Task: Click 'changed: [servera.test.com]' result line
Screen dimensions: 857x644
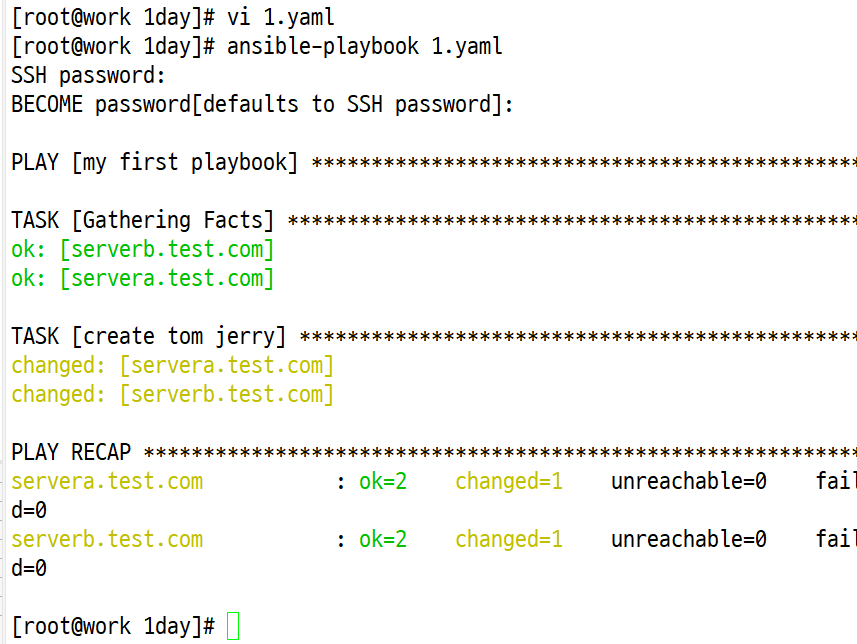Action: [x=172, y=365]
